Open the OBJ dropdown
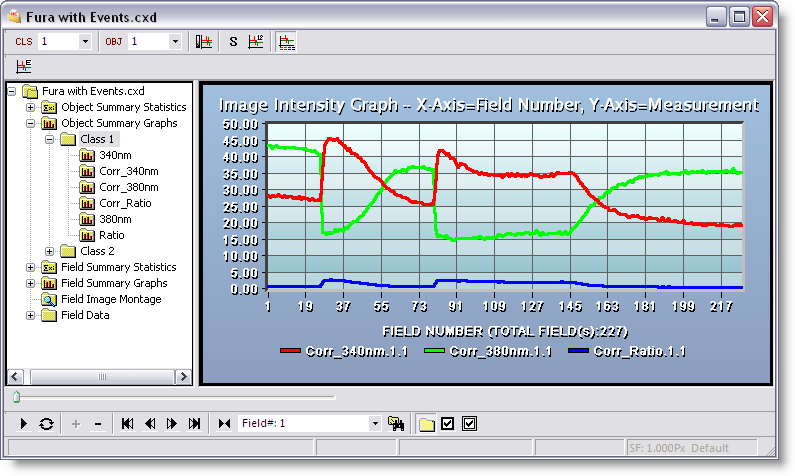Screen dimensions: 795x476 (175, 42)
